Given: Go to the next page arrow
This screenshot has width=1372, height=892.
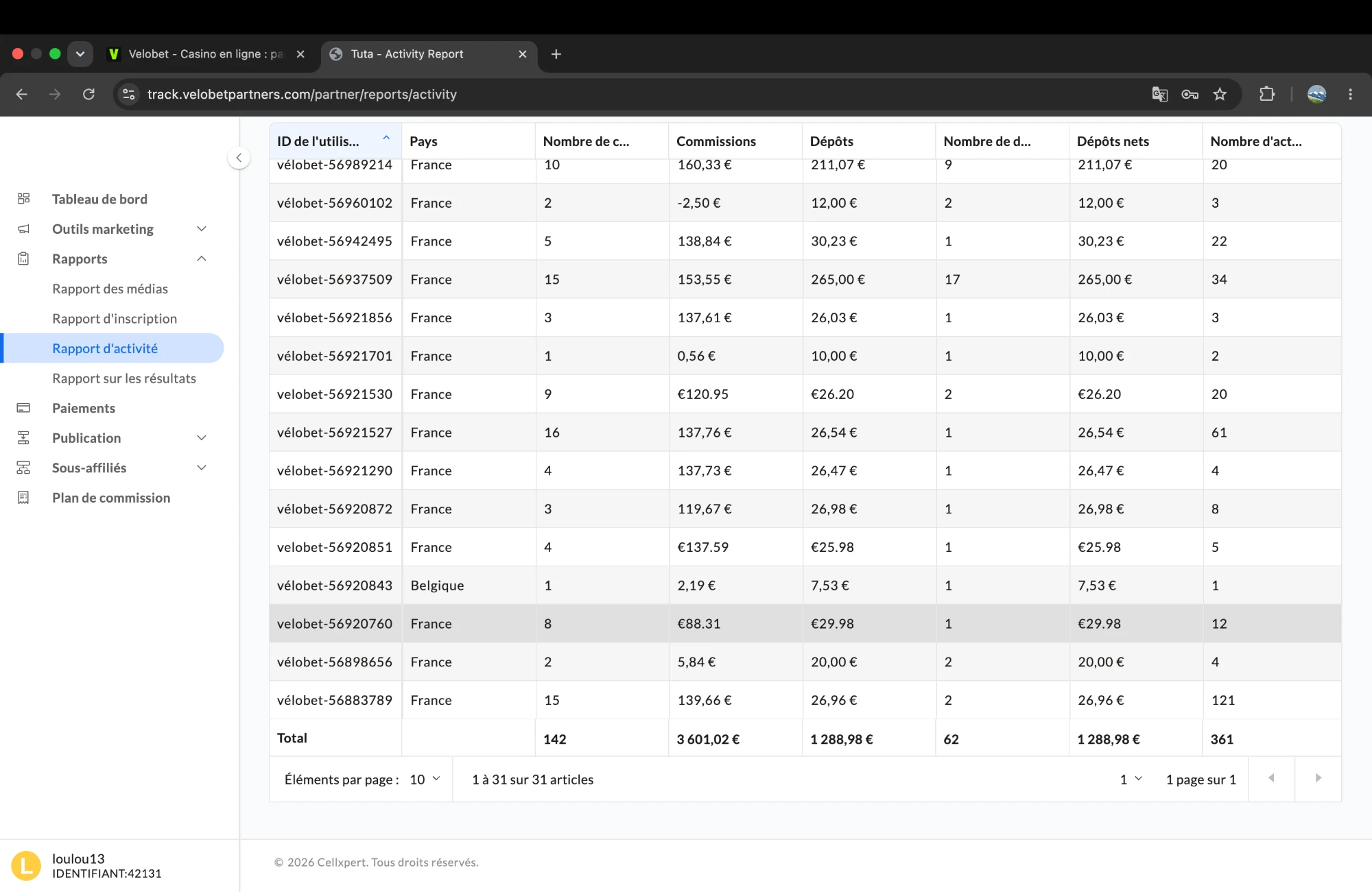Looking at the screenshot, I should pos(1318,778).
